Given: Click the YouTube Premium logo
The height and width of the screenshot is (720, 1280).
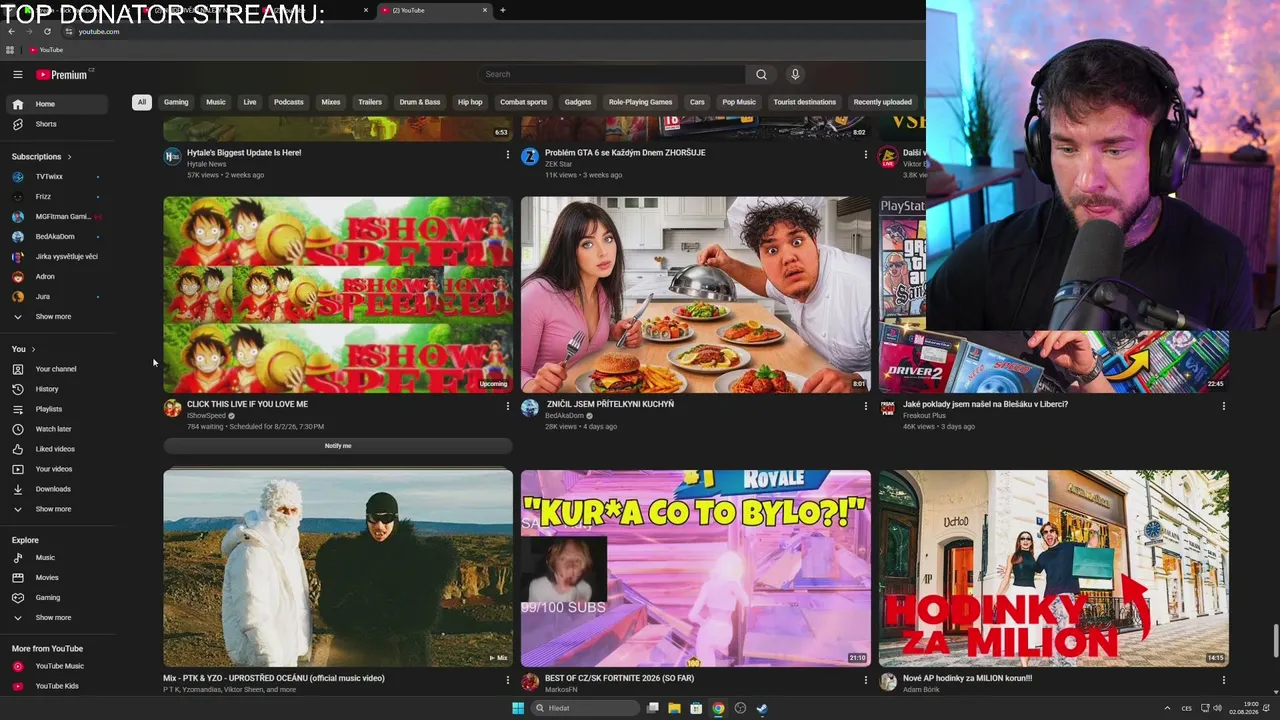Looking at the screenshot, I should coord(63,74).
